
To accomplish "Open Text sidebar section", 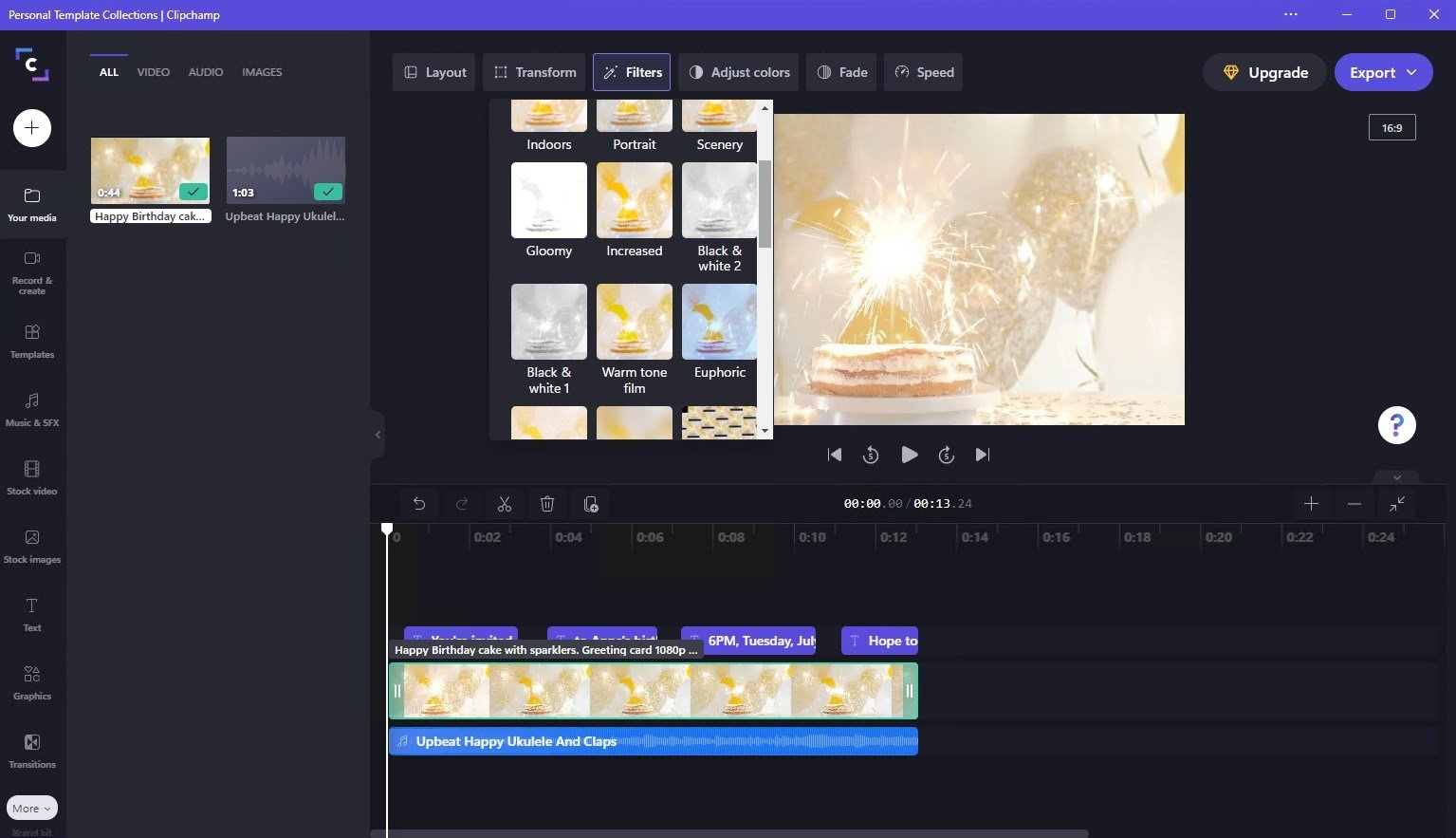I will point(32,614).
